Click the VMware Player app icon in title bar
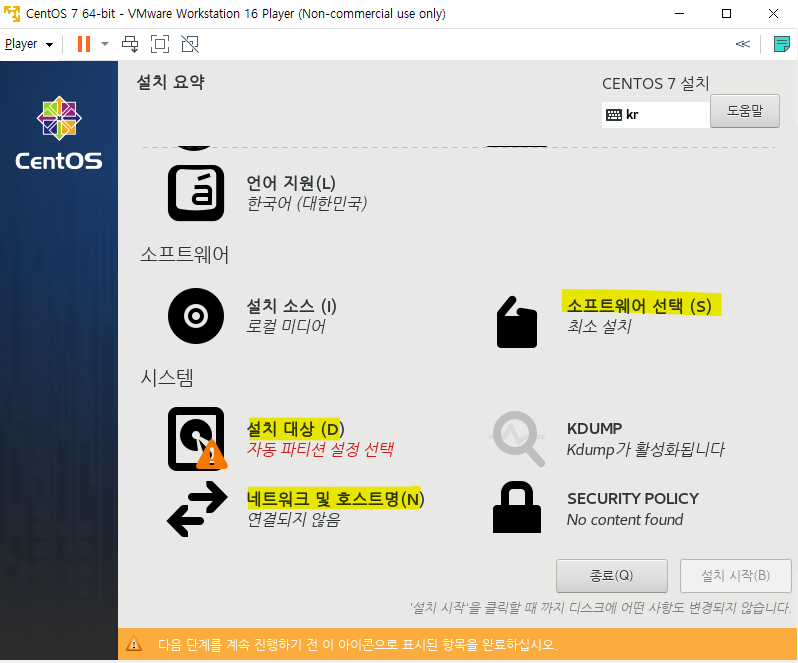 12,13
